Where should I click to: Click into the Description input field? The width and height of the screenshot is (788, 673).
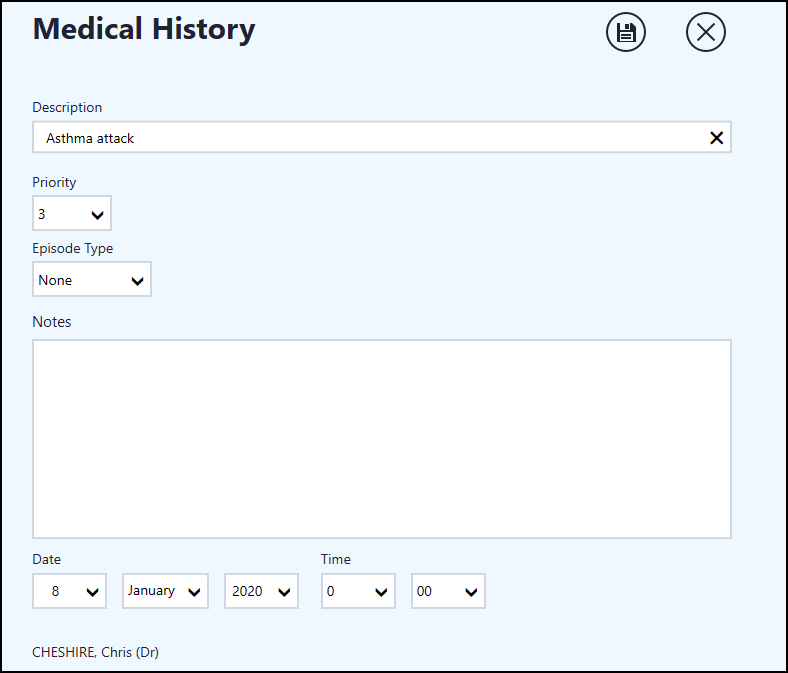click(x=370, y=138)
